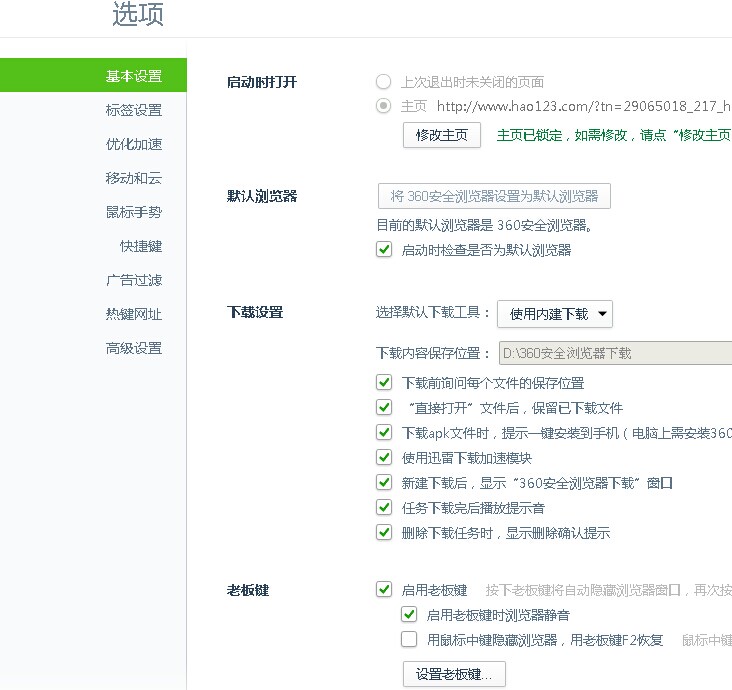
Task: Disable 使用迅雷下载加速模块 checkbox
Action: coord(384,457)
